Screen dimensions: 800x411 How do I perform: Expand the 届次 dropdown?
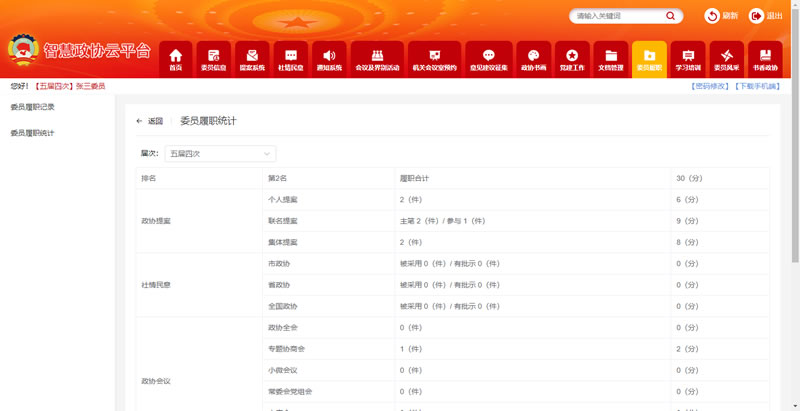click(220, 153)
